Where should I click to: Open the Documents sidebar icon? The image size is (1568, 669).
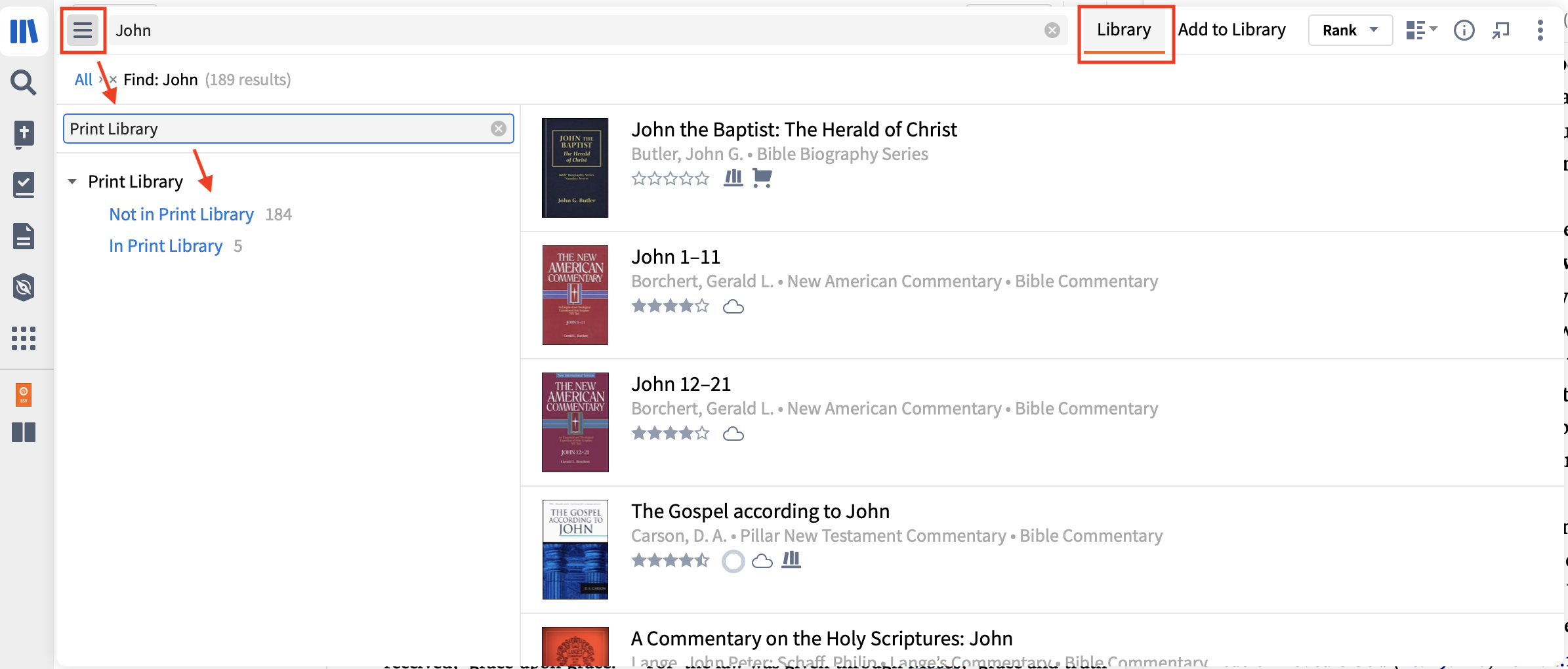24,236
